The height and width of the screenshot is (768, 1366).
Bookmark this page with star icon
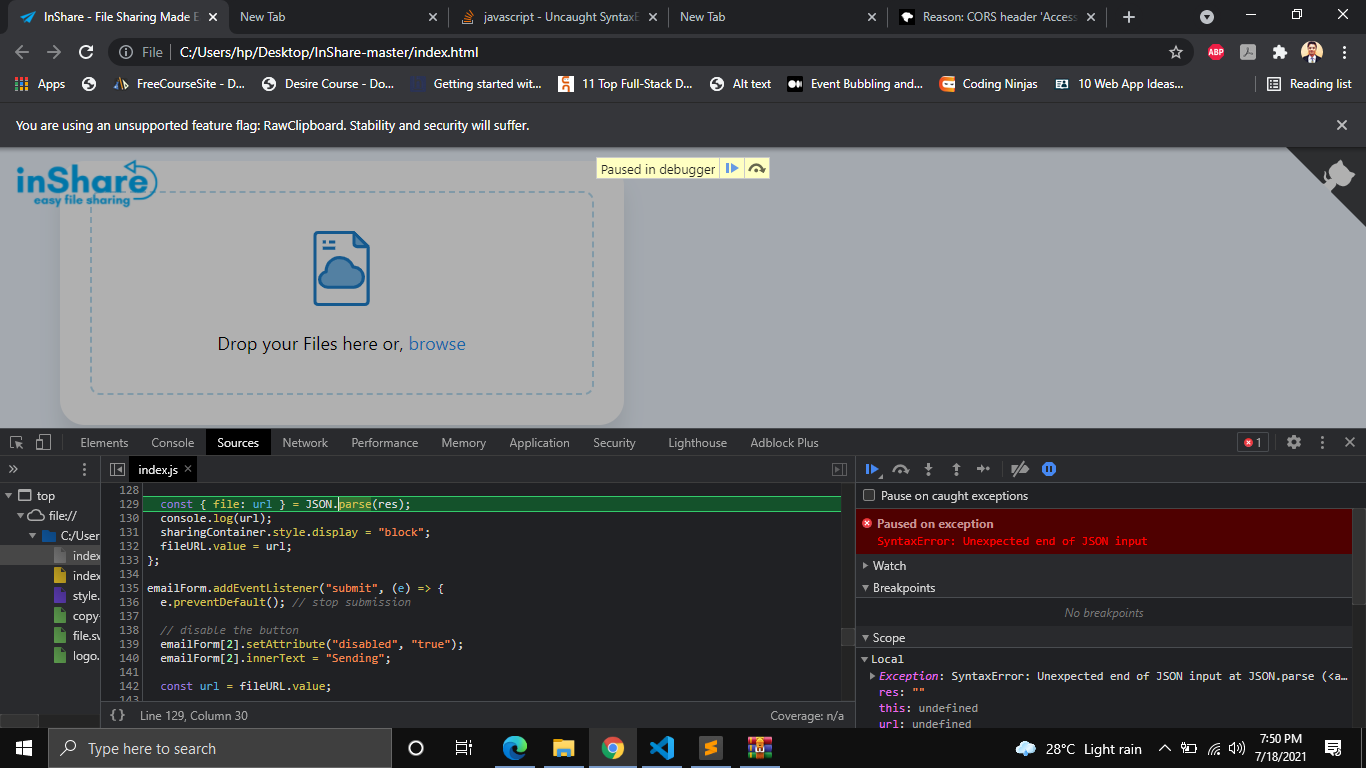[1176, 52]
